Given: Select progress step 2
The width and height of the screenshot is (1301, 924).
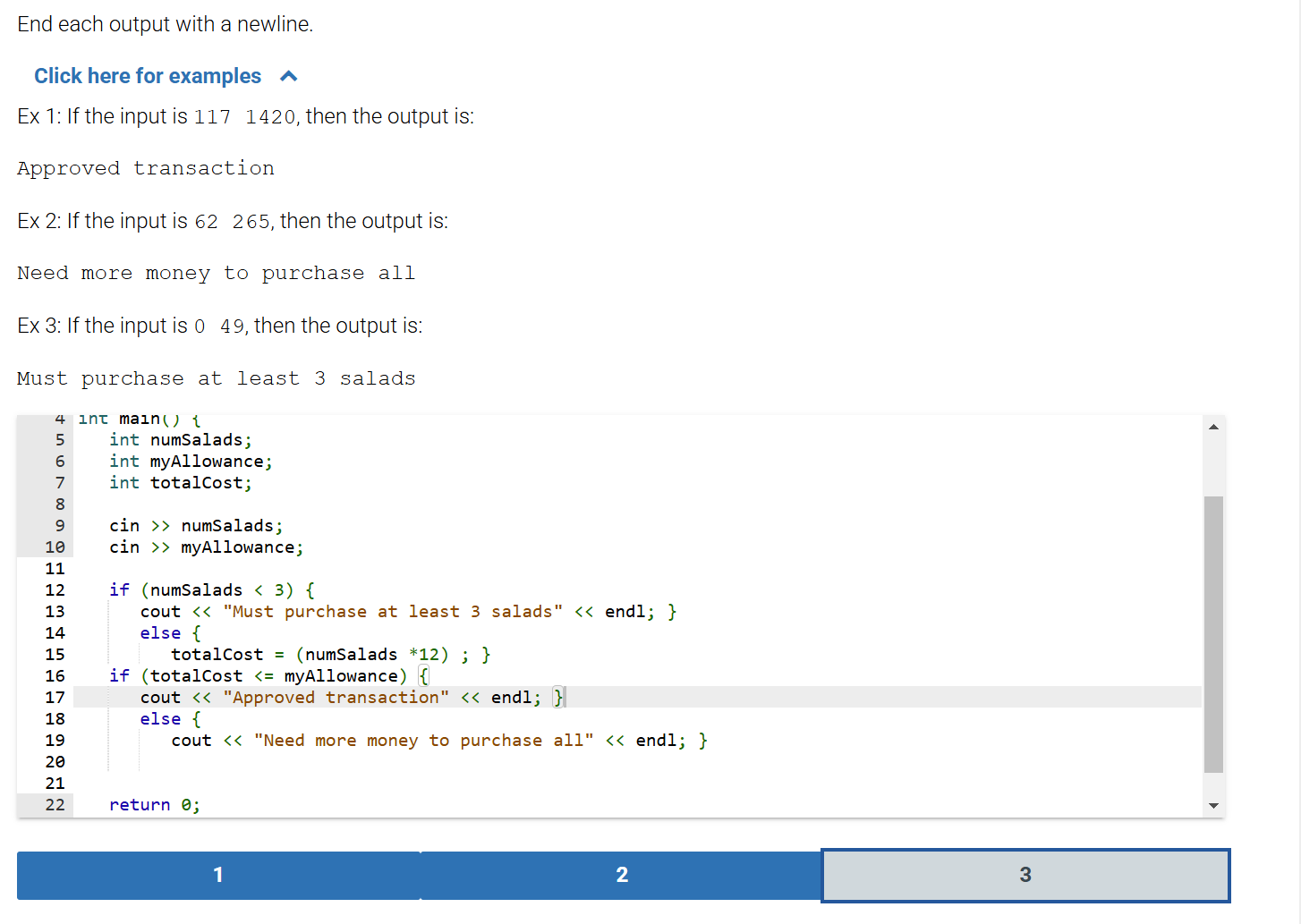Looking at the screenshot, I should click(x=621, y=876).
